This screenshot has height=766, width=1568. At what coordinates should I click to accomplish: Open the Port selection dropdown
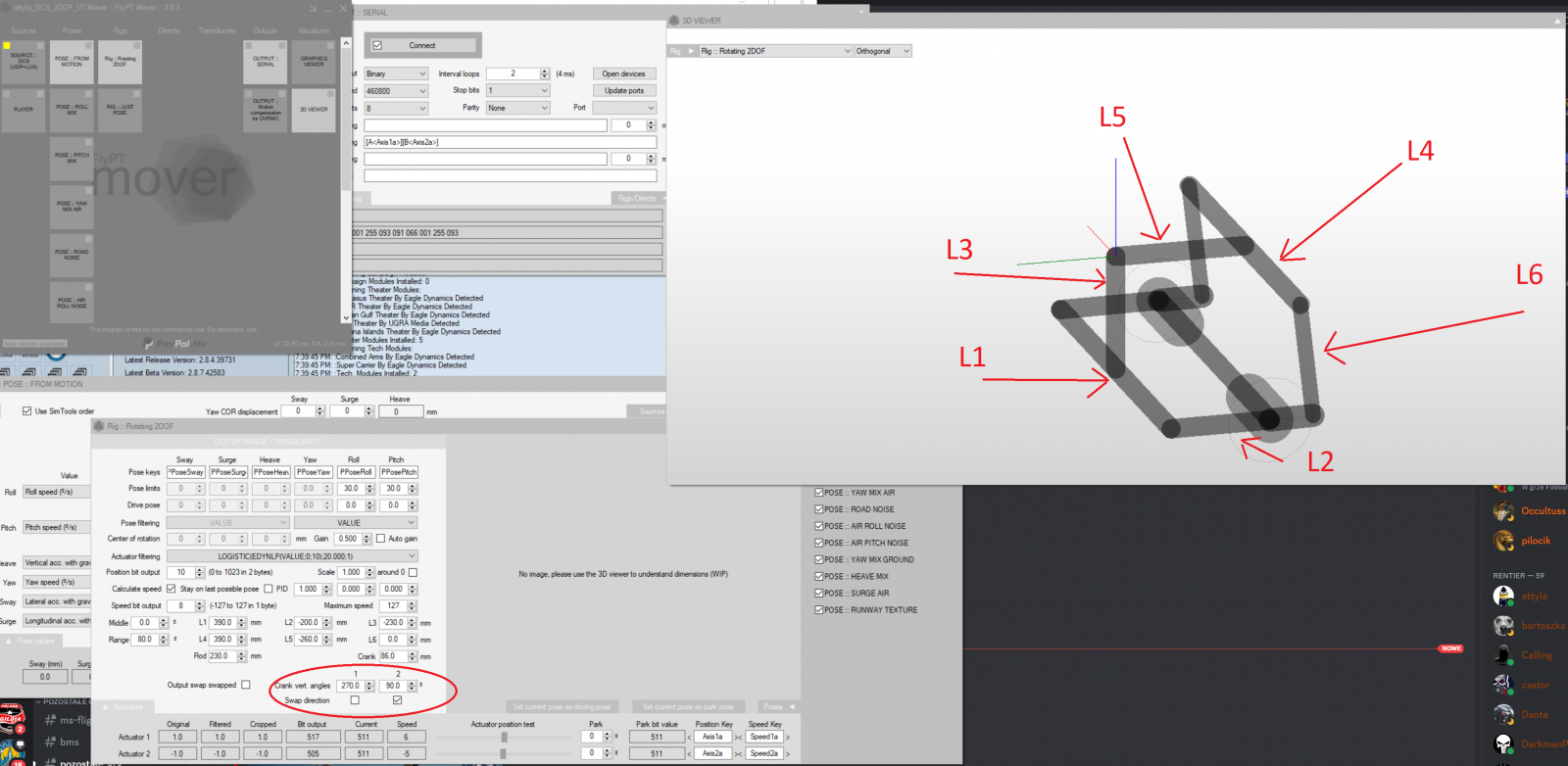(624, 108)
